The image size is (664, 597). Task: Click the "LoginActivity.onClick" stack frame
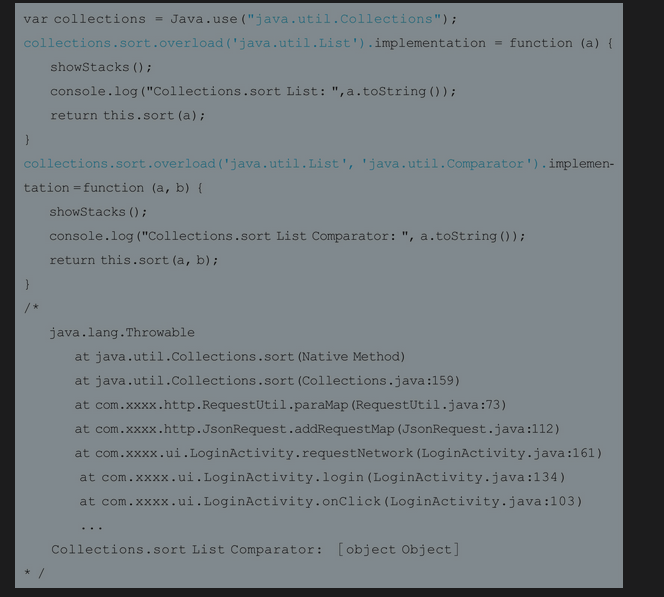(x=330, y=501)
